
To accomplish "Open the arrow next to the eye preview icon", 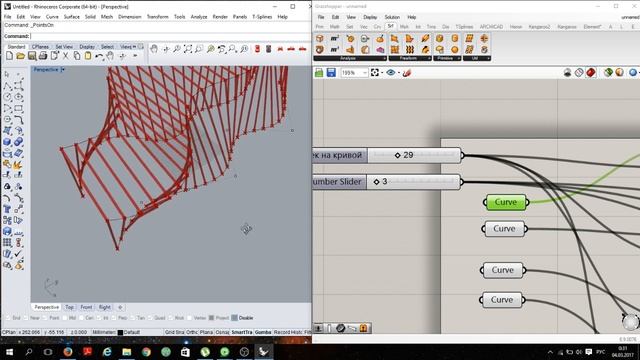I will coord(399,73).
